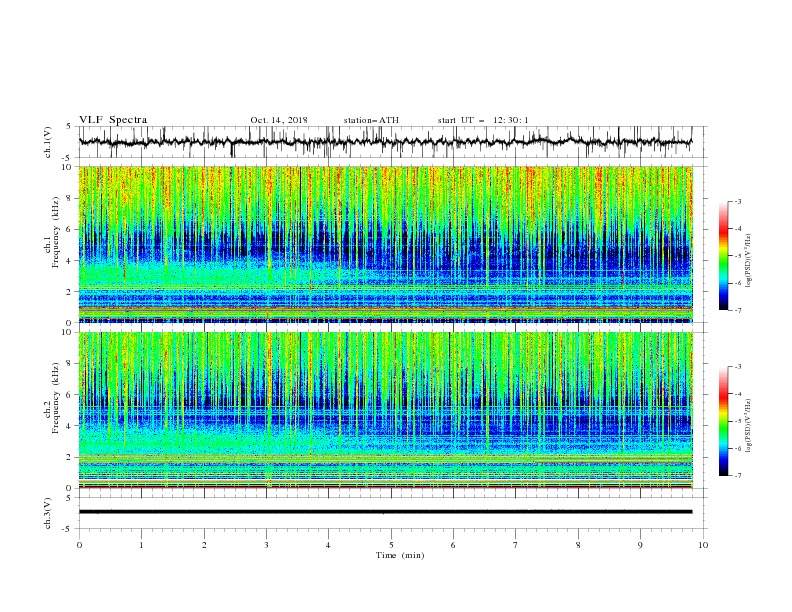Click the ch.3 black waveform trace
Image resolution: width=792 pixels, height=612 pixels.
click(385, 512)
